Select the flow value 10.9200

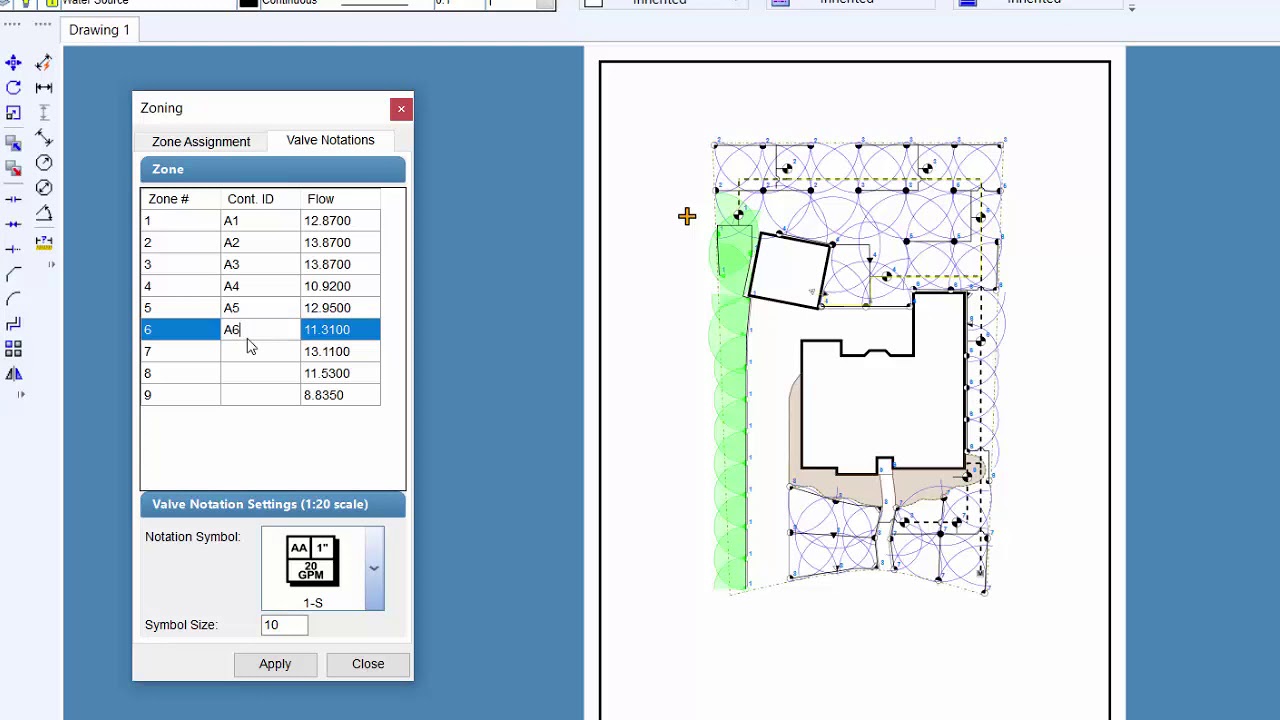pos(340,286)
